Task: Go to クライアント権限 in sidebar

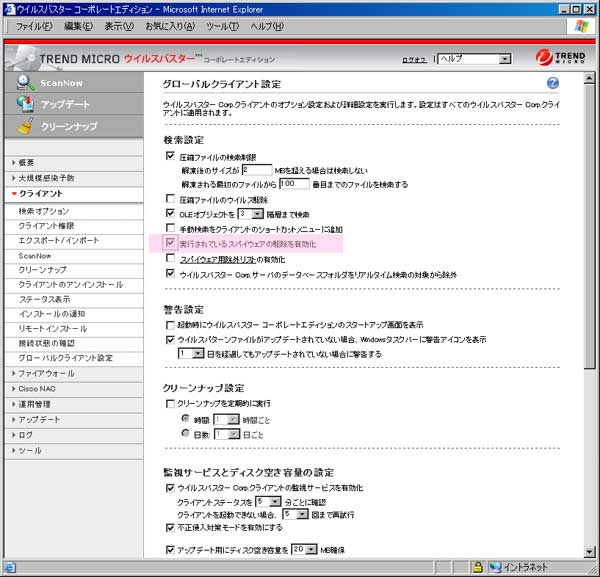Action: click(x=46, y=226)
